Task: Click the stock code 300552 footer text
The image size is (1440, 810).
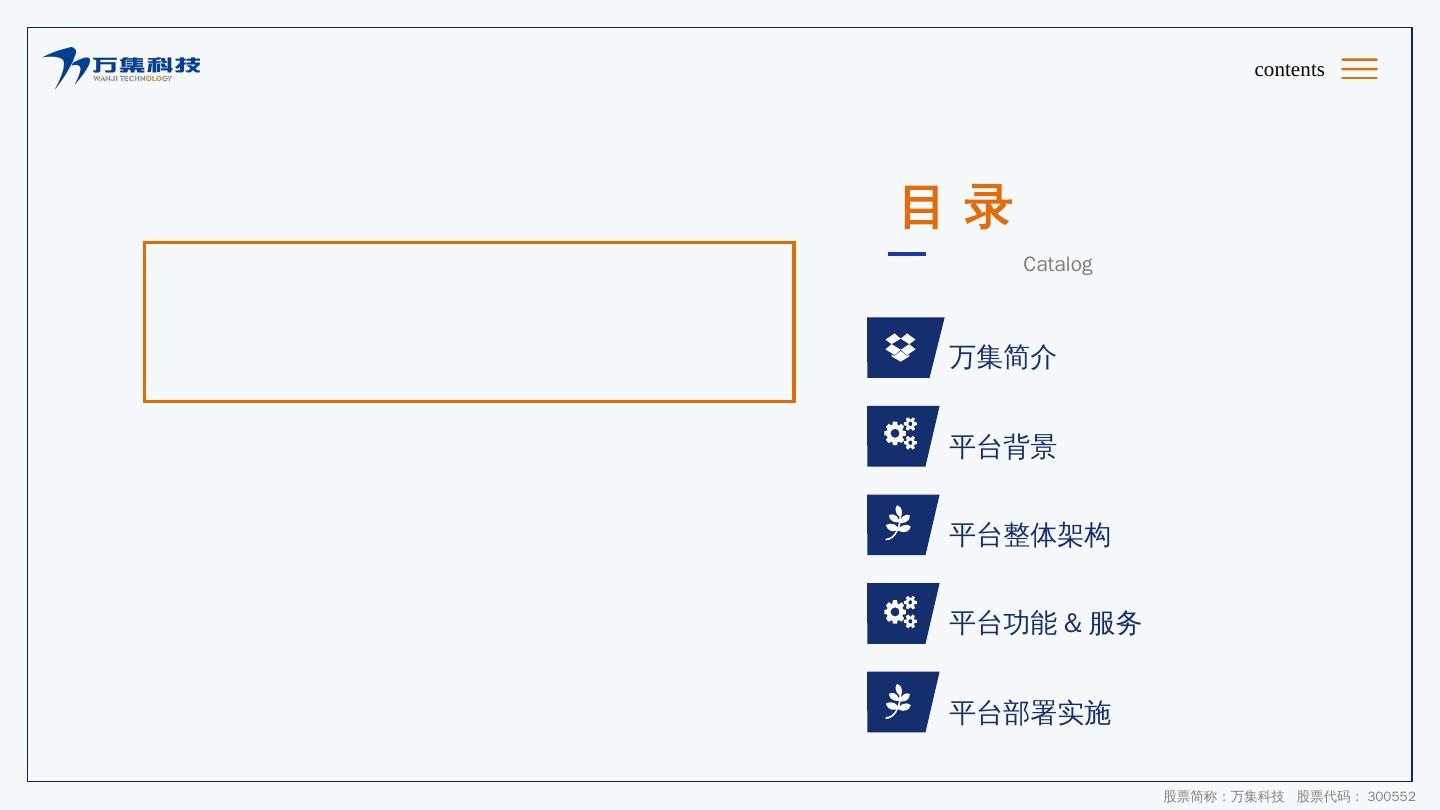Action: [x=1391, y=796]
